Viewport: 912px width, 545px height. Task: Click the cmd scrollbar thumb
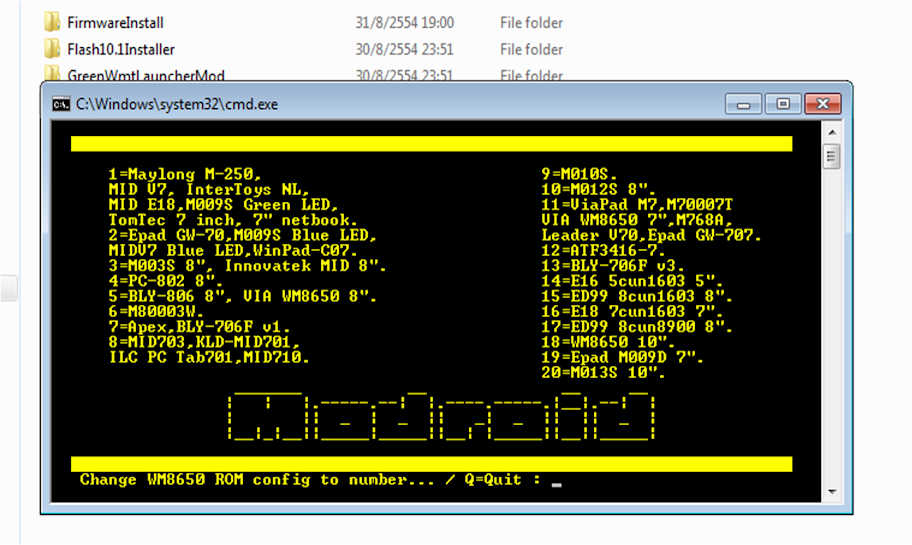click(832, 156)
